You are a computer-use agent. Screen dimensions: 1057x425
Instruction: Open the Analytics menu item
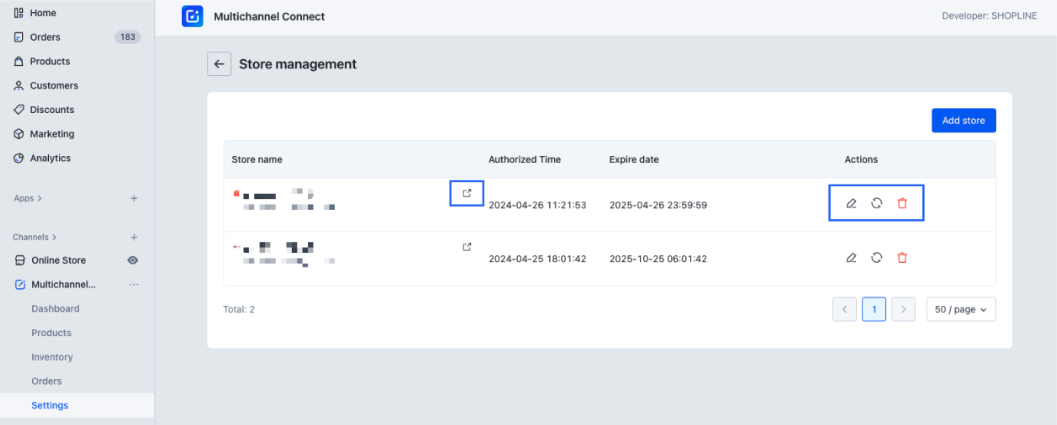point(50,158)
